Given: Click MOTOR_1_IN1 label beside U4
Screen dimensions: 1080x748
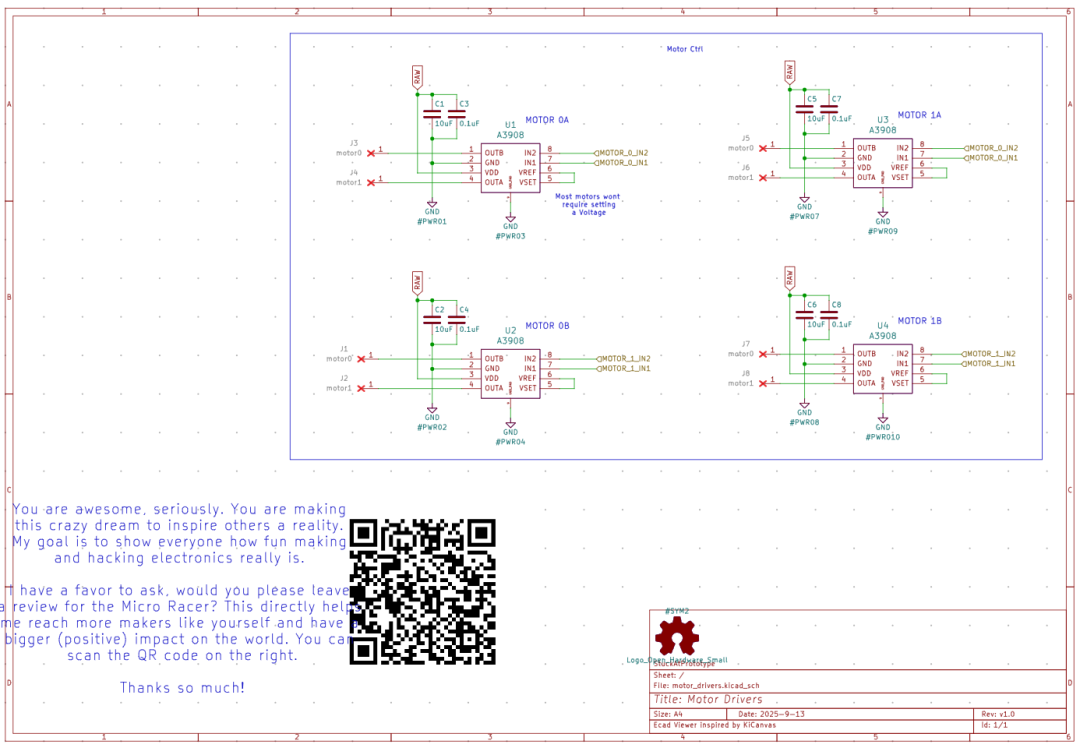Looking at the screenshot, I should (990, 364).
